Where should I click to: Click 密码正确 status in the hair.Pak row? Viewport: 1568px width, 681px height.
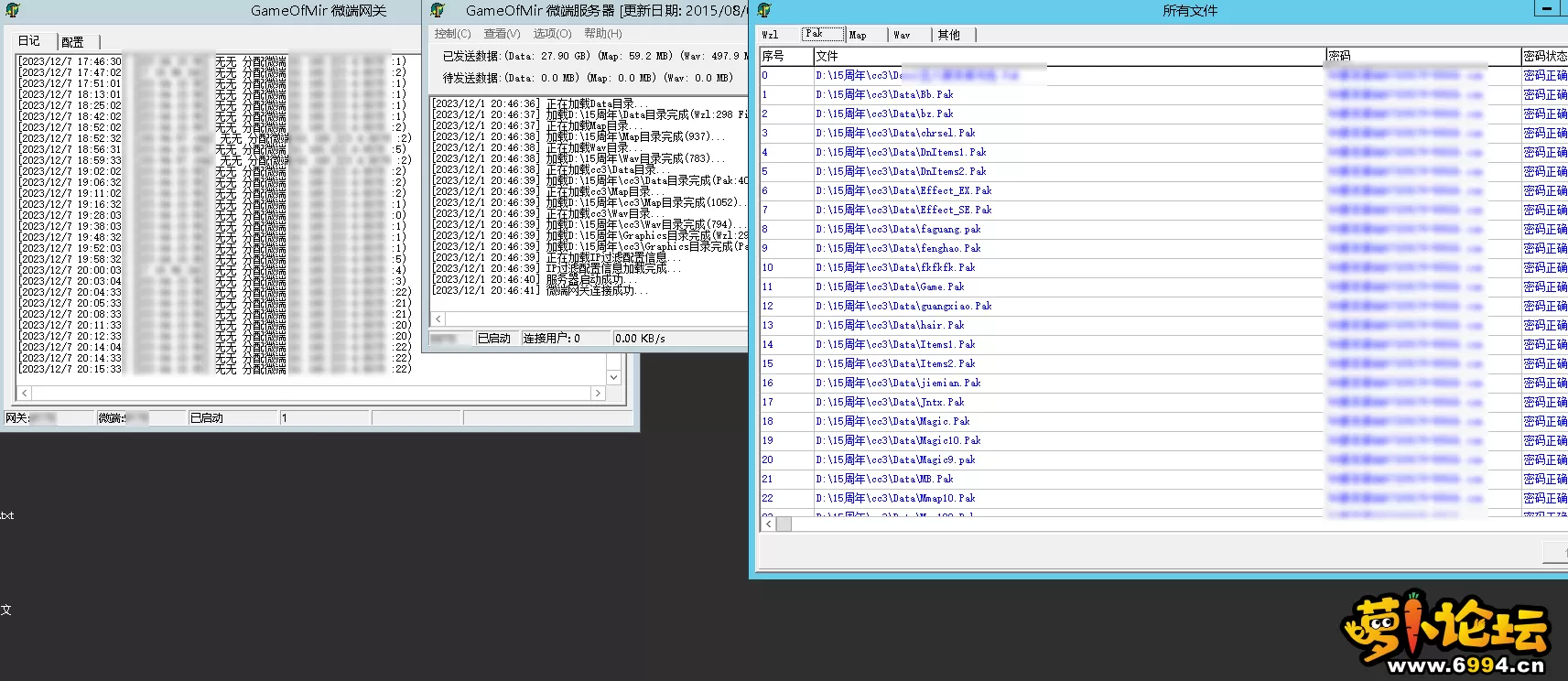pyautogui.click(x=1545, y=325)
